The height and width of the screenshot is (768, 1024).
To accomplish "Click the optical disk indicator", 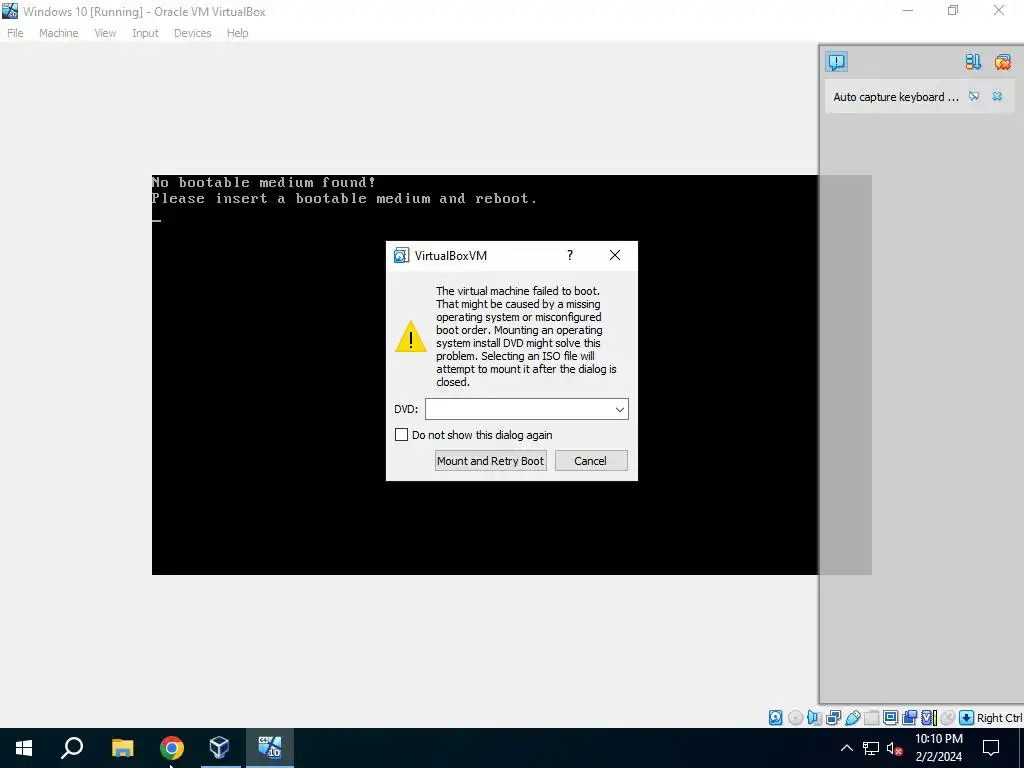I will pos(795,718).
